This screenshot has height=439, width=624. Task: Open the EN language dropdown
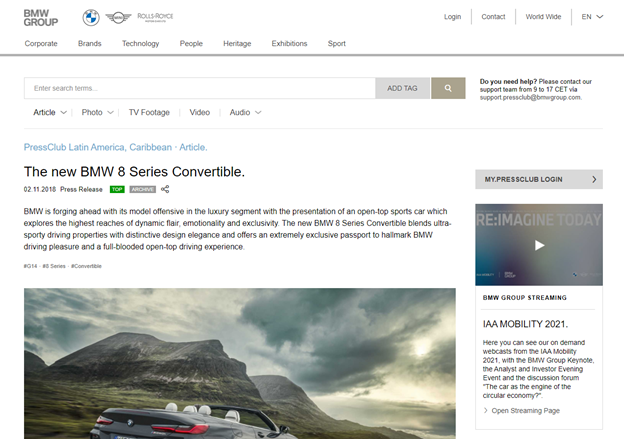[x=592, y=17]
